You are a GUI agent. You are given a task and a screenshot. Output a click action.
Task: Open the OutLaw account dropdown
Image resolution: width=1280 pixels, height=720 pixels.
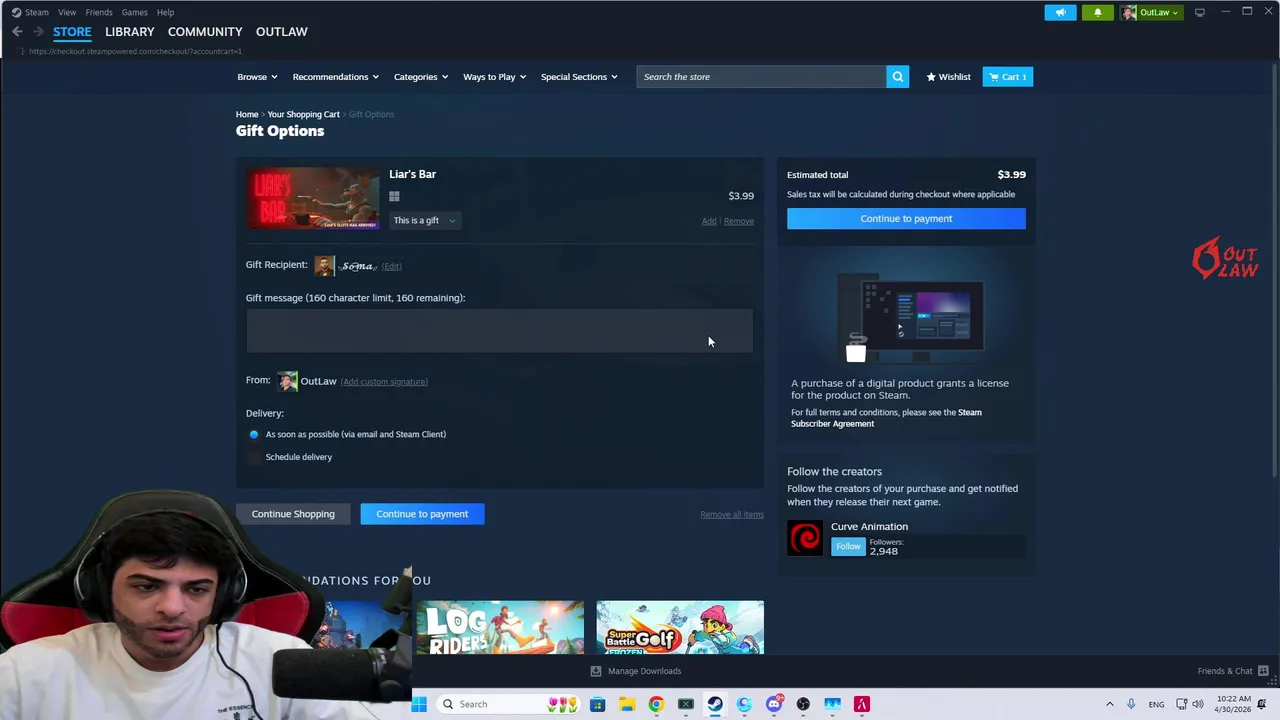[1151, 12]
